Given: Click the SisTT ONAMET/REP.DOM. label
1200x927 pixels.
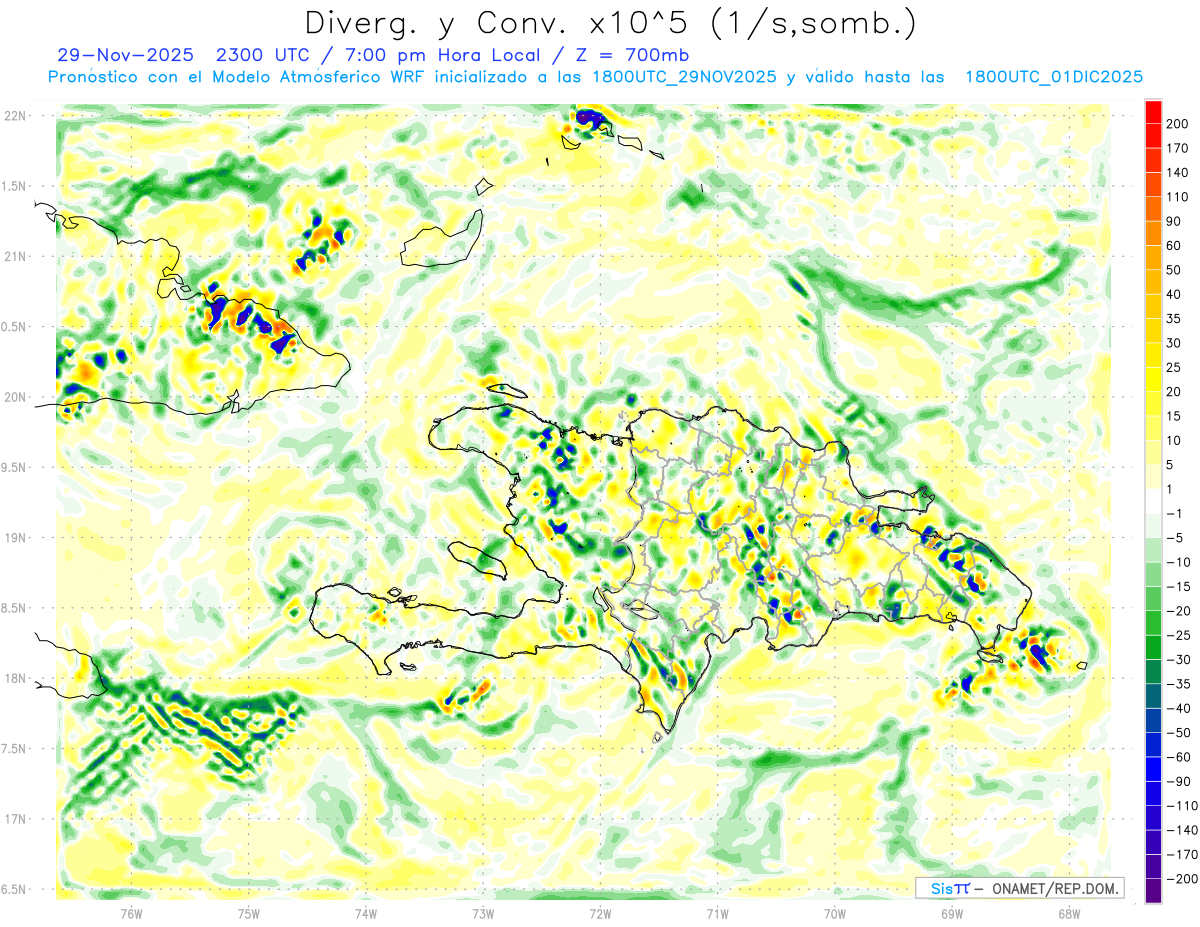Looking at the screenshot, I should tap(1019, 888).
